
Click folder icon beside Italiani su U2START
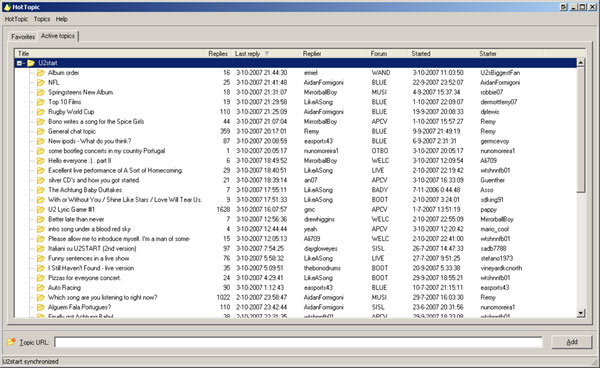[x=41, y=249]
